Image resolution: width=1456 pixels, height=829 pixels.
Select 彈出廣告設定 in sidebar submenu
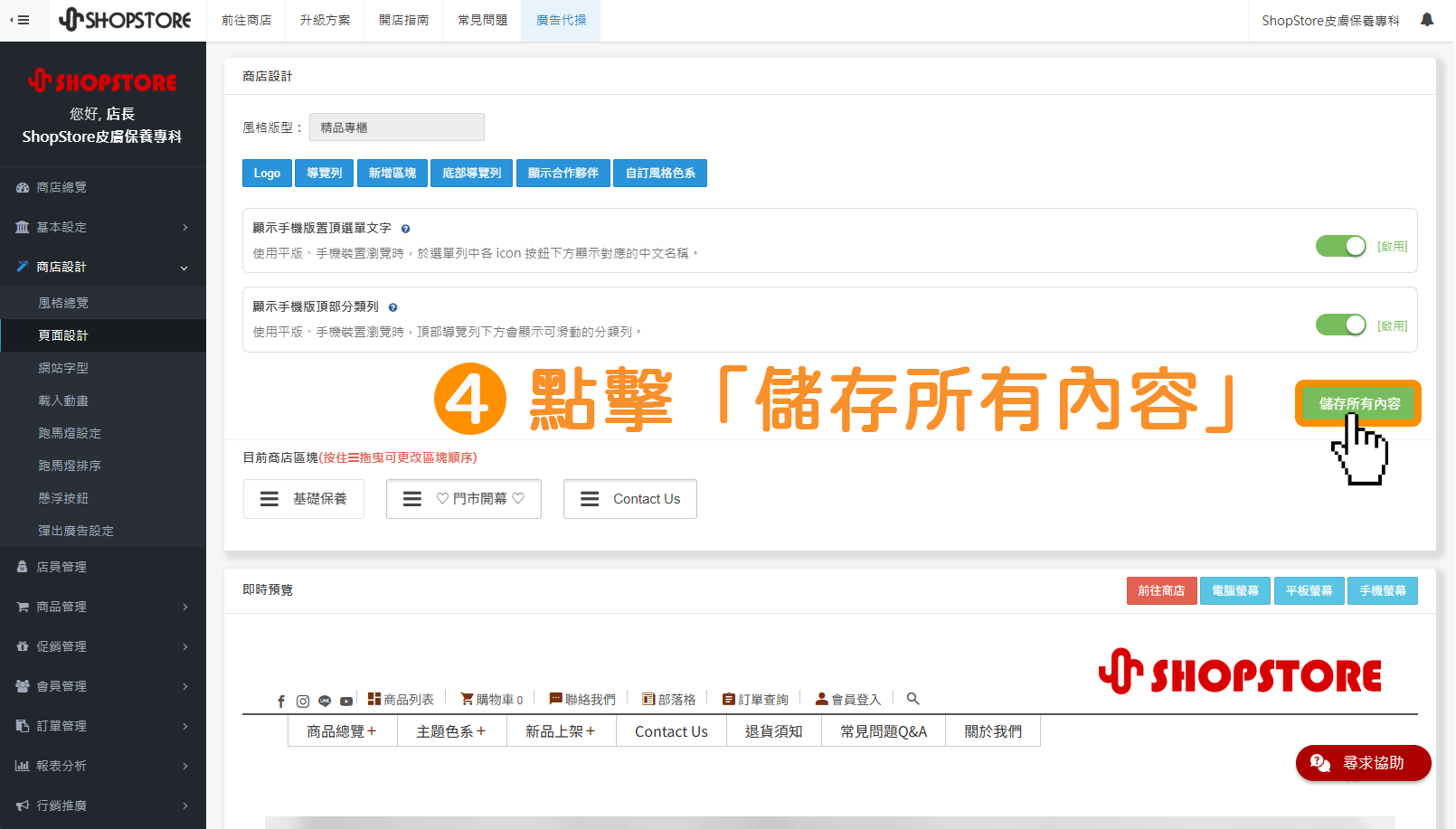tap(103, 531)
